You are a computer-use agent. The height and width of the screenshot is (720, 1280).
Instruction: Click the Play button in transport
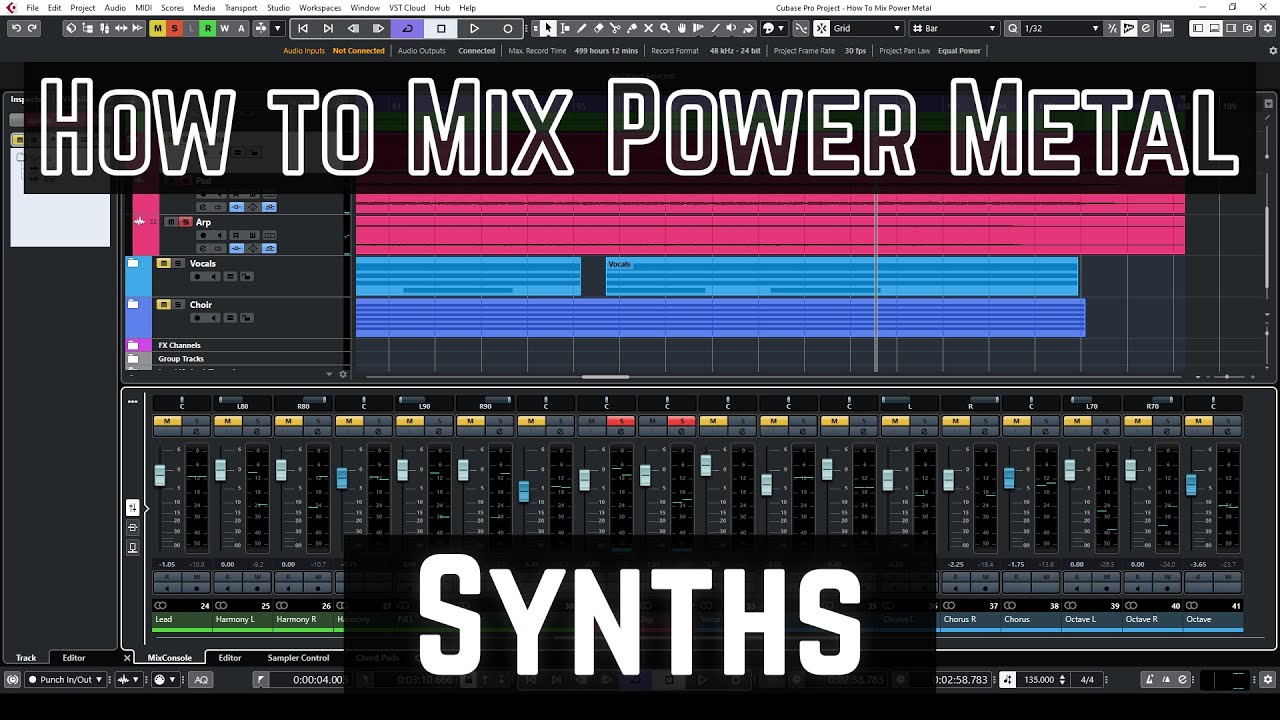[x=474, y=28]
